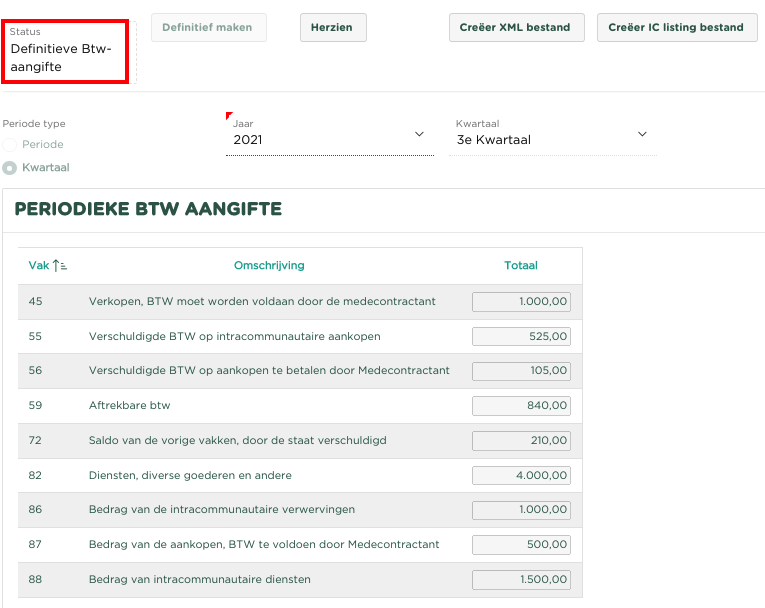Click the Creëer IC listing bestand button
Image resolution: width=765 pixels, height=608 pixels.
click(676, 28)
